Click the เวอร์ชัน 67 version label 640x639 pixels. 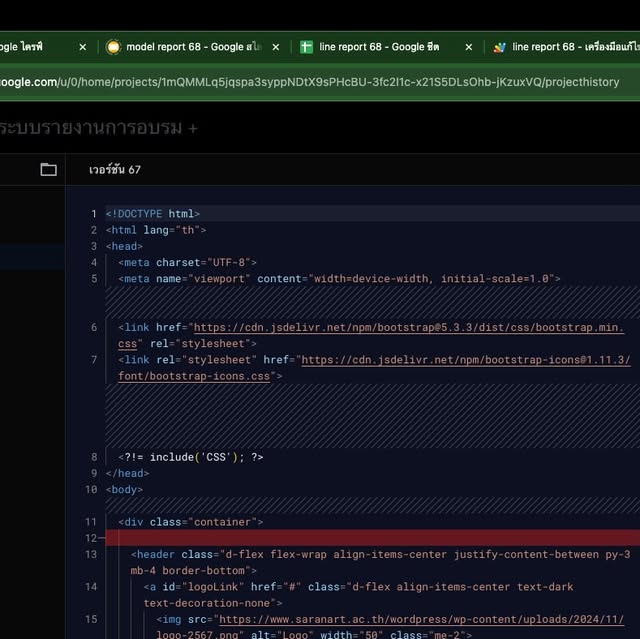pyautogui.click(x=115, y=170)
